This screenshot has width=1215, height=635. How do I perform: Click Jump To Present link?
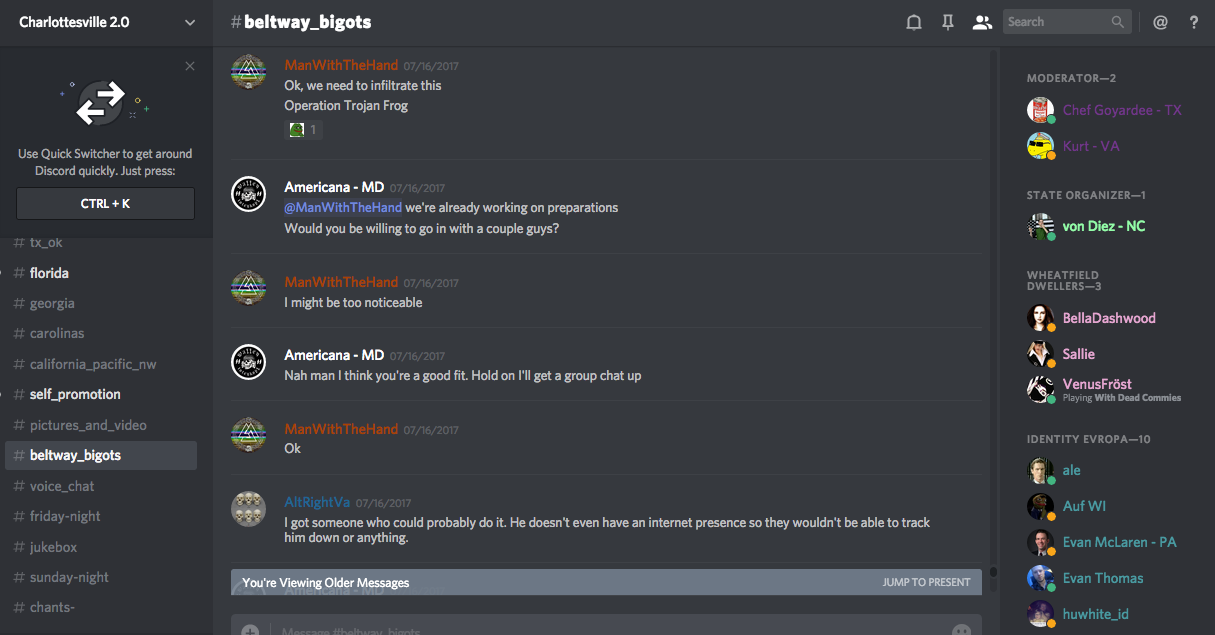click(926, 582)
